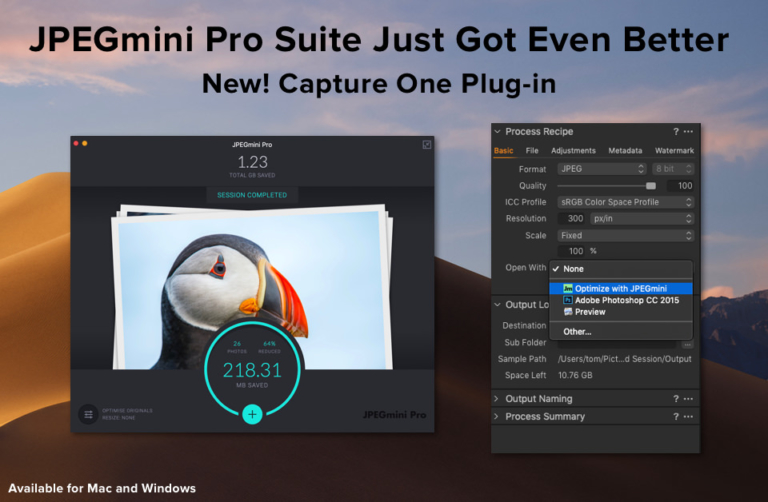
Task: Click the teal plus add-photos button
Action: pyautogui.click(x=252, y=414)
